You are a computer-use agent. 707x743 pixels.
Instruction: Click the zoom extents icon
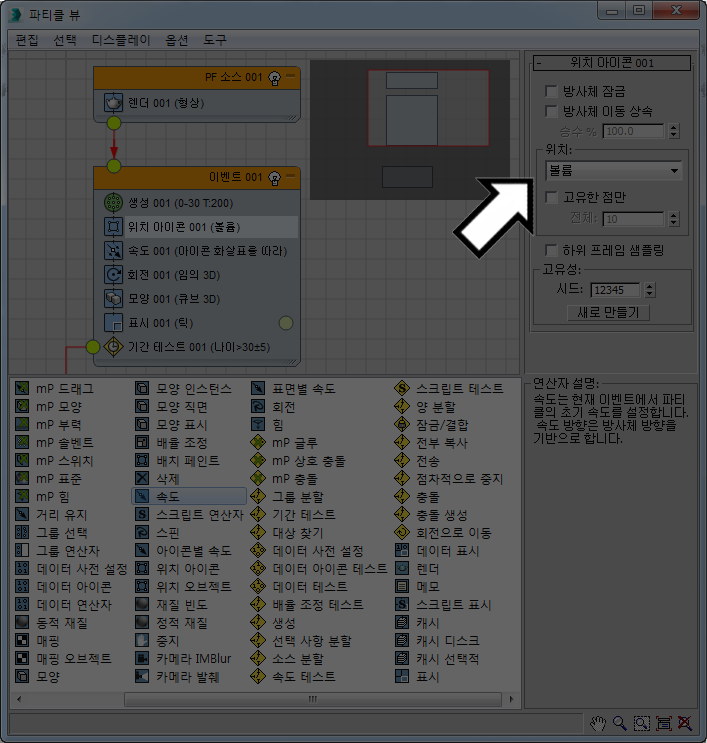[x=663, y=723]
